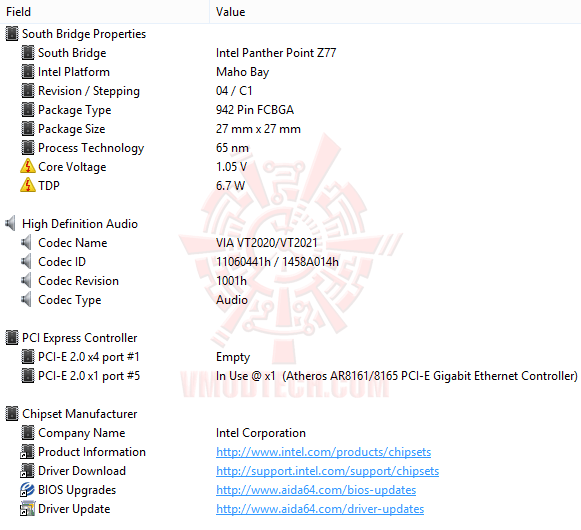Select the PCI-E 2.0 x4 port #1 label
The height and width of the screenshot is (530, 581).
pyautogui.click(x=89, y=357)
